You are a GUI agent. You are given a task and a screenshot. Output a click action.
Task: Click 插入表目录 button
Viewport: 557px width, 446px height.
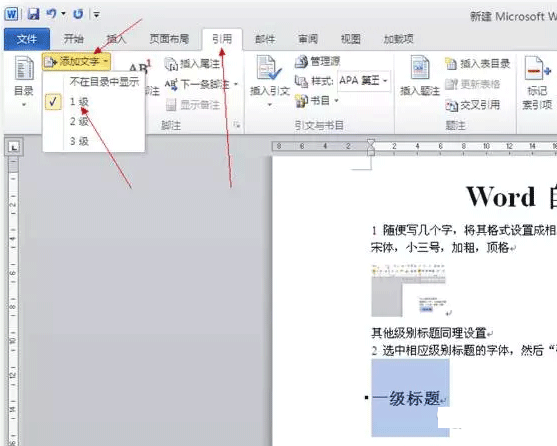(x=478, y=64)
